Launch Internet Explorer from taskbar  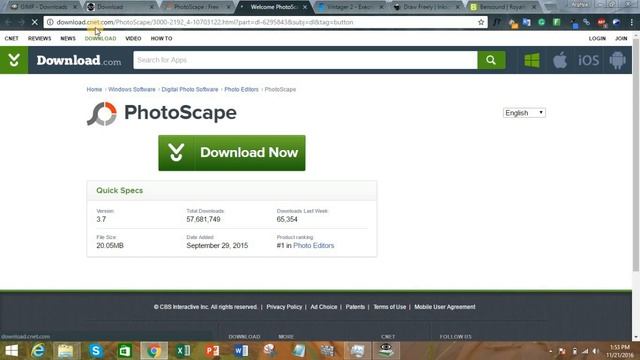[x=38, y=351]
